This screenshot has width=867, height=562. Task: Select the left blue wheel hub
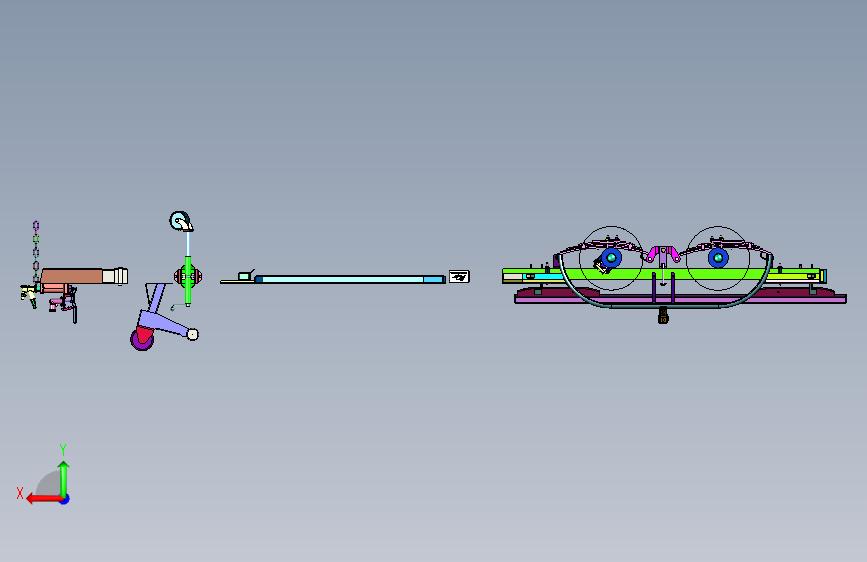click(x=611, y=258)
